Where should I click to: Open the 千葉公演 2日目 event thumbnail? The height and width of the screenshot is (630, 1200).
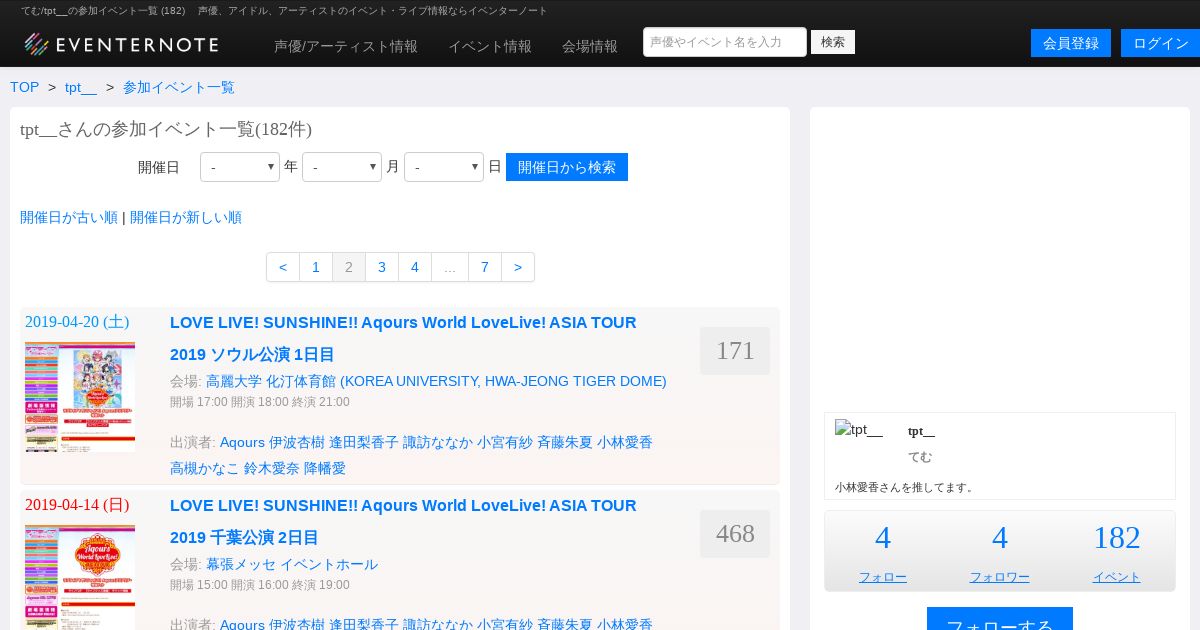tap(80, 577)
